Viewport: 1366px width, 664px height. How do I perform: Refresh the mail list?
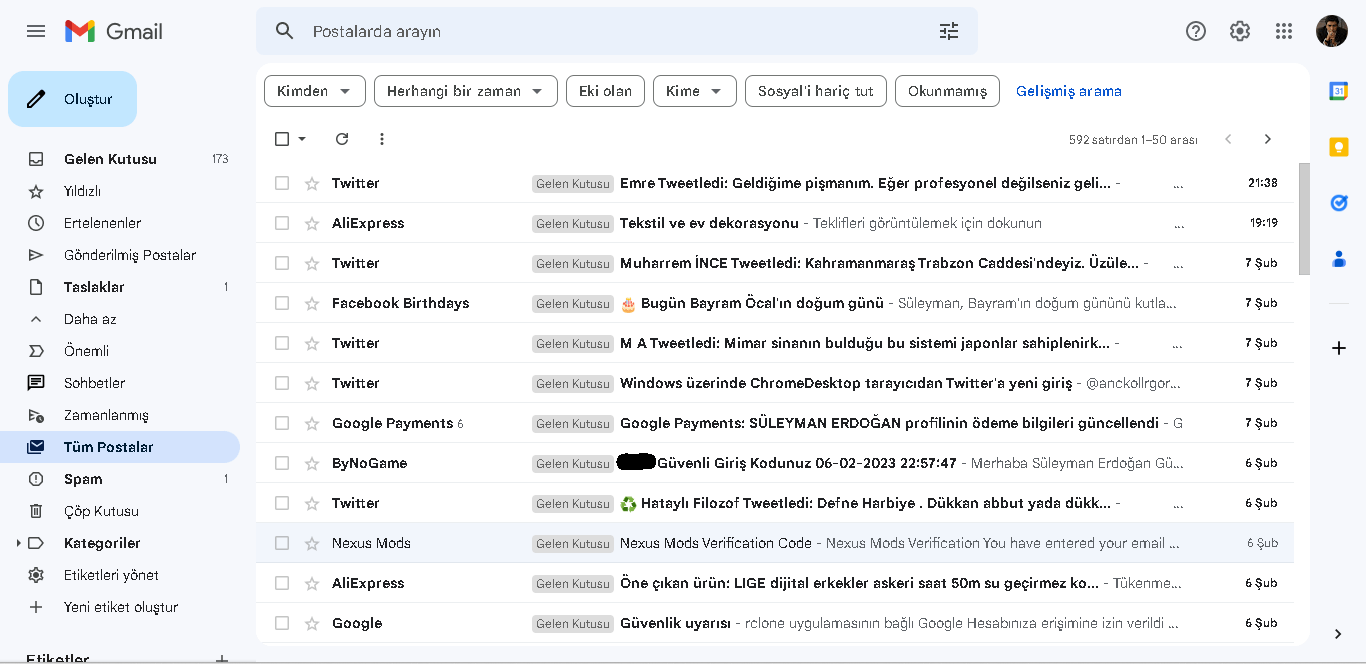[342, 139]
